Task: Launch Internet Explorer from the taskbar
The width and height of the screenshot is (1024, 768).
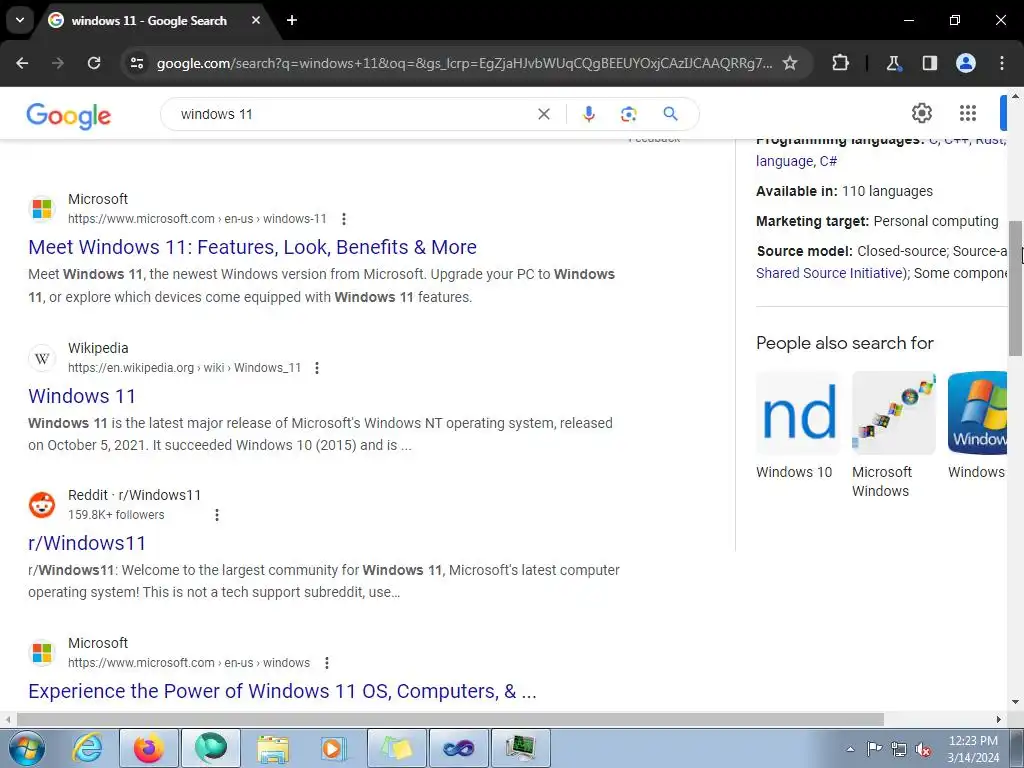Action: (x=88, y=748)
